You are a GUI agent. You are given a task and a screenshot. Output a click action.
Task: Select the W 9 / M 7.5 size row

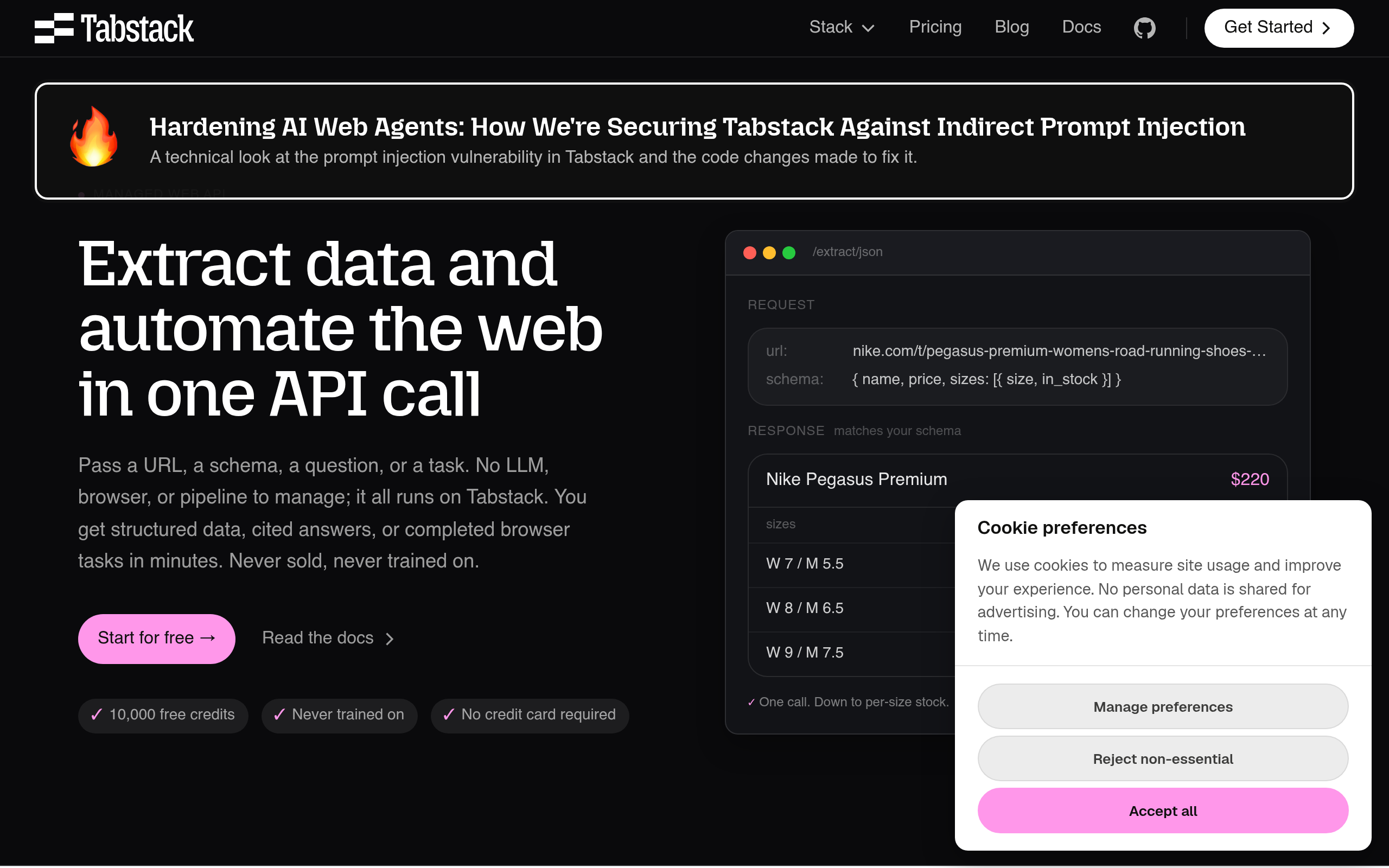point(852,653)
